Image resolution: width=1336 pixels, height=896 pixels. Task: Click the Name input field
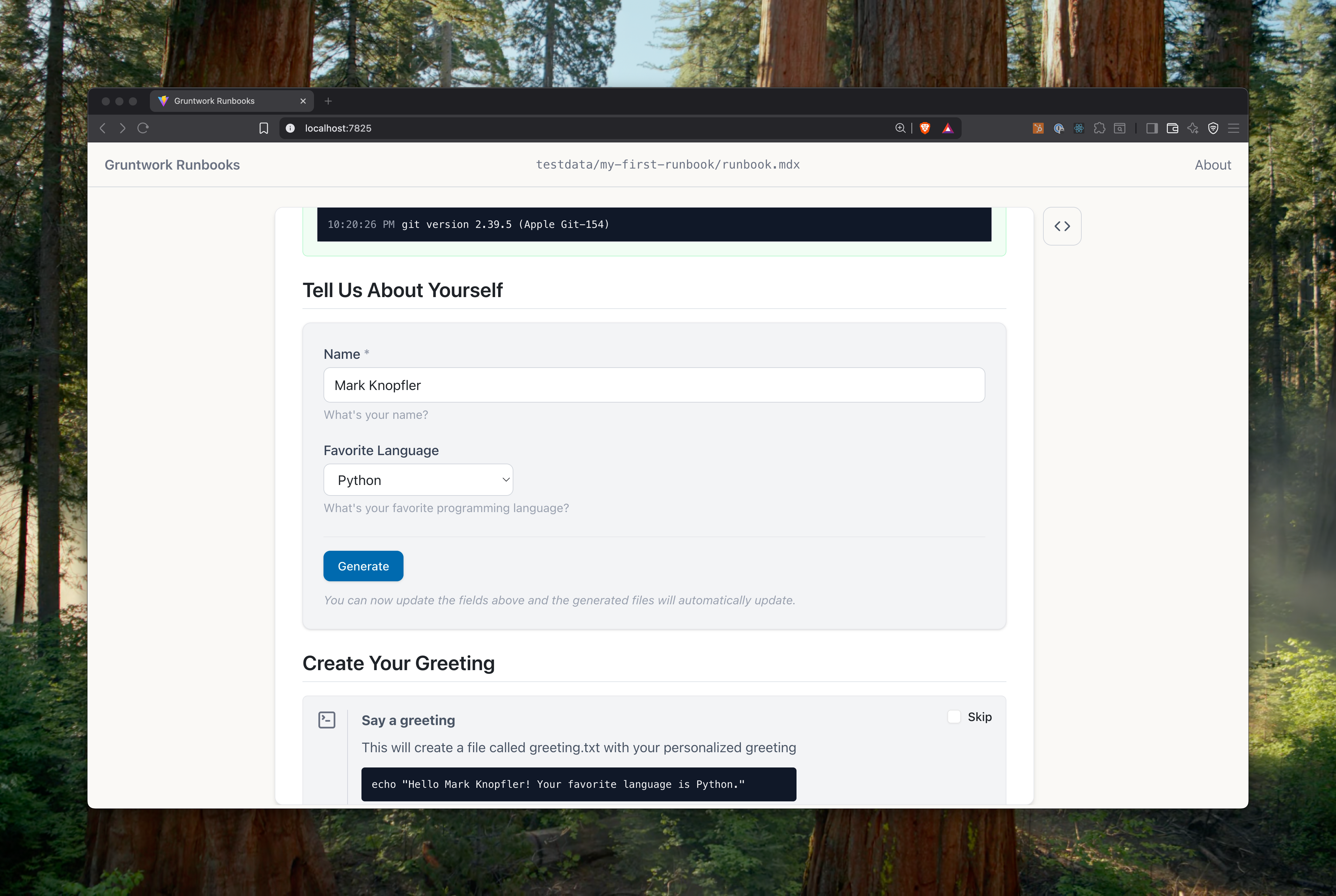(653, 385)
